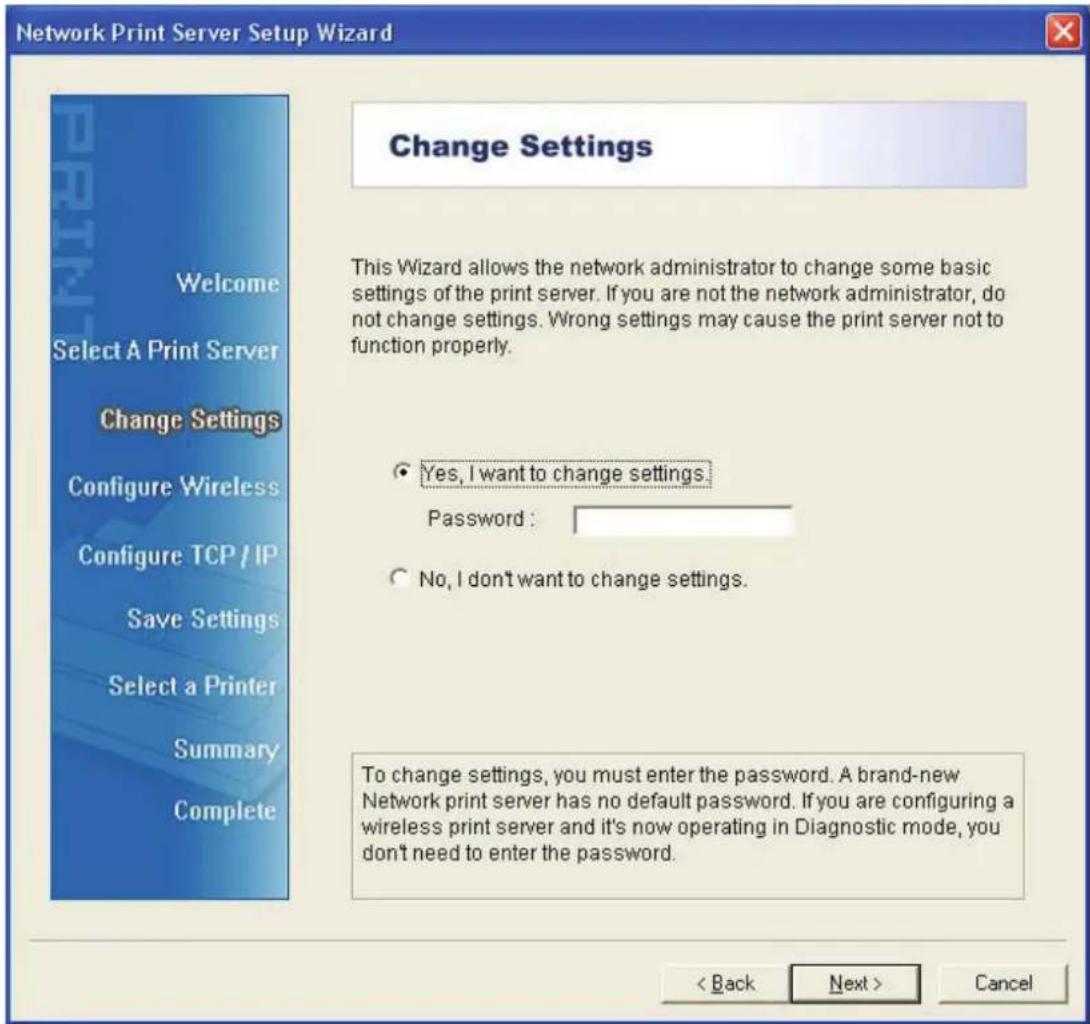Image resolution: width=1090 pixels, height=1024 pixels.
Task: Click the "This Wizard allows the network administrator" paragraph
Action: point(678,306)
